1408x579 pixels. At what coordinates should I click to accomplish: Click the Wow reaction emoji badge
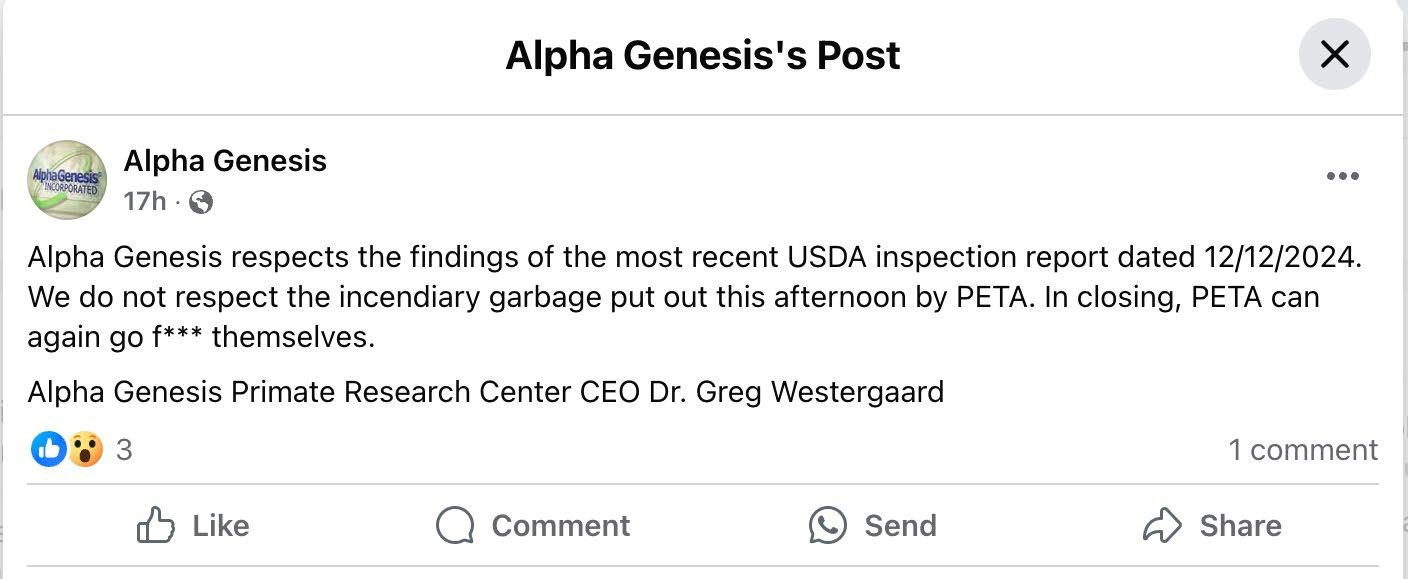point(85,450)
